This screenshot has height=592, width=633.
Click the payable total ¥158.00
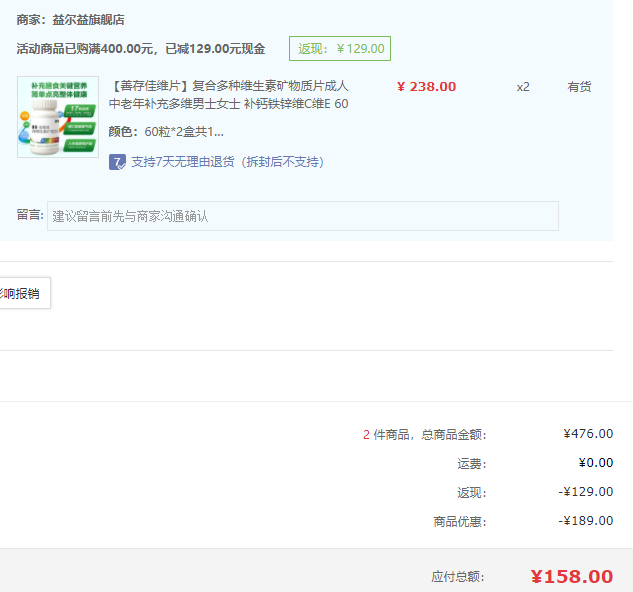tap(572, 577)
